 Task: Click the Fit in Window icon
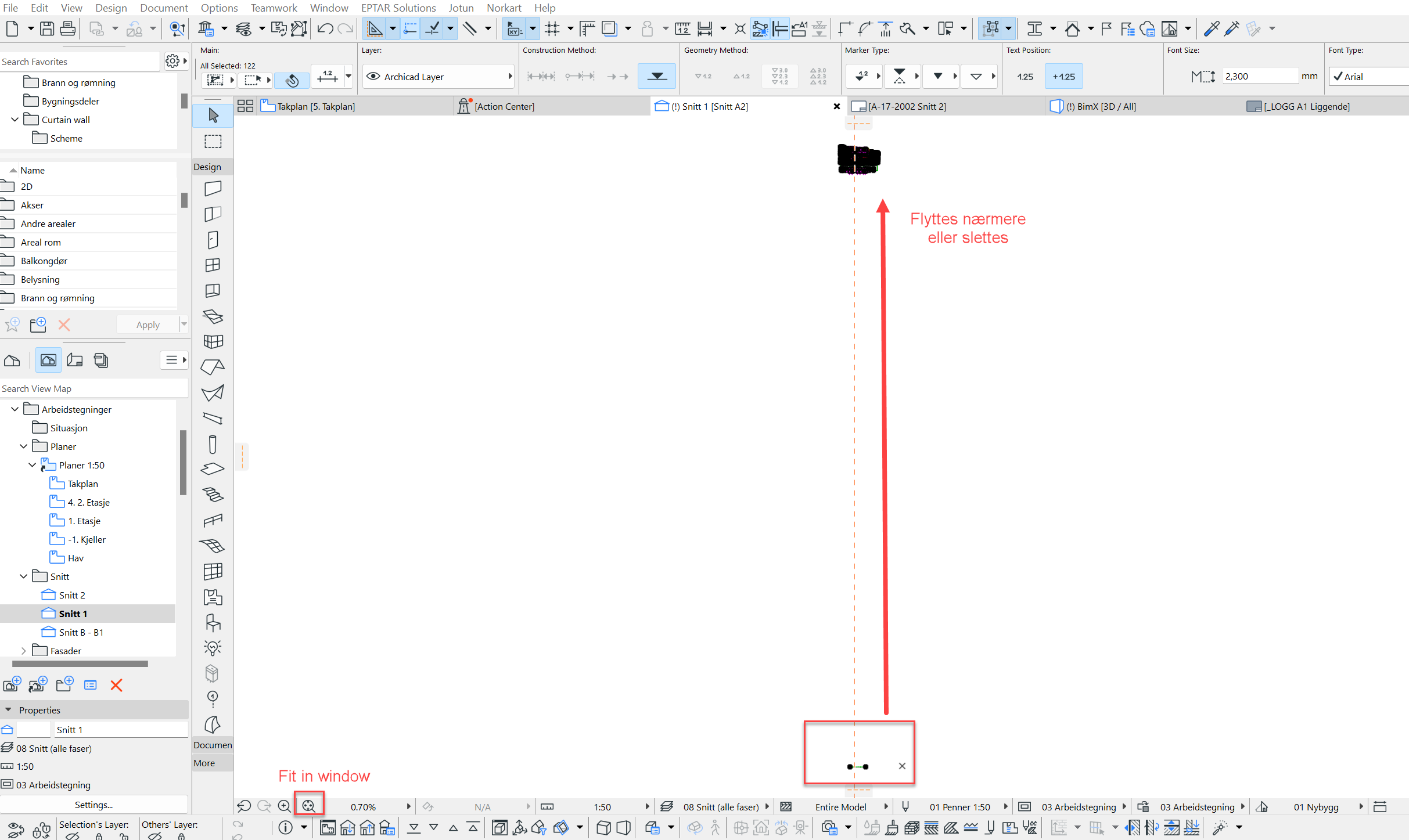pos(308,806)
